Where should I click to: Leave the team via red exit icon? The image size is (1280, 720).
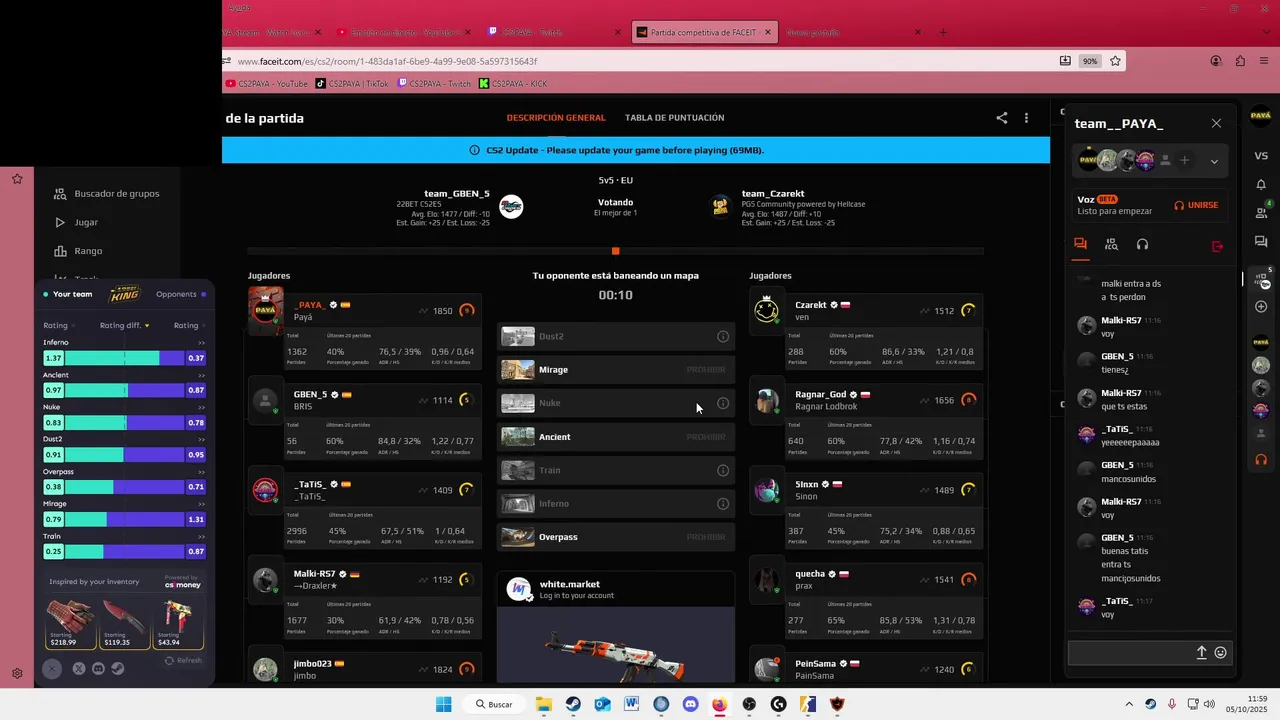1217,245
